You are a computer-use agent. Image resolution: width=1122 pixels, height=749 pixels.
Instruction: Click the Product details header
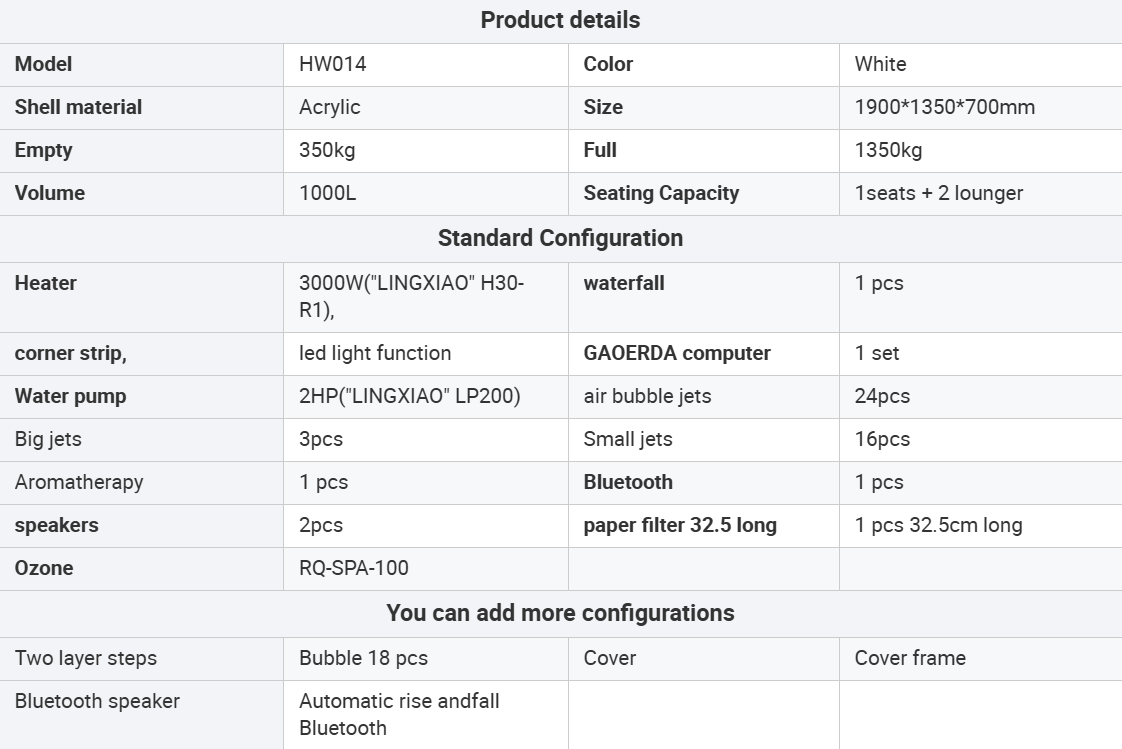coord(560,20)
